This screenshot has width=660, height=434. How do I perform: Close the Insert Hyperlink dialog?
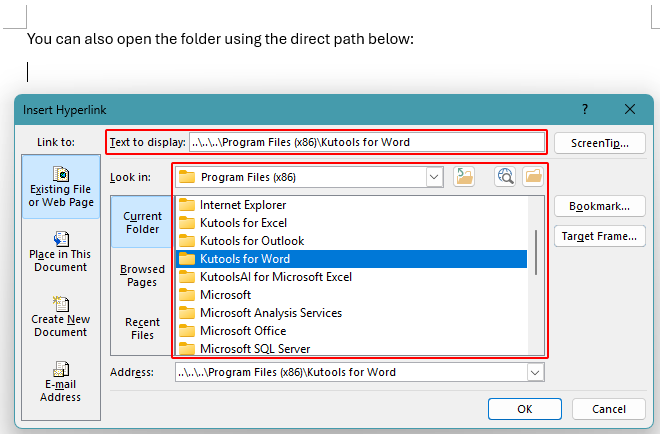(x=630, y=109)
